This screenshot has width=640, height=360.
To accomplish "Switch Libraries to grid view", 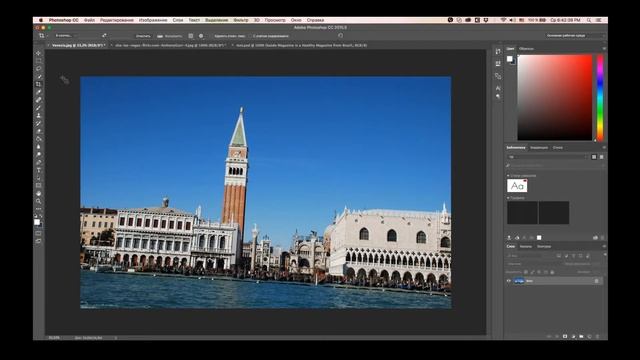I will click(x=594, y=157).
